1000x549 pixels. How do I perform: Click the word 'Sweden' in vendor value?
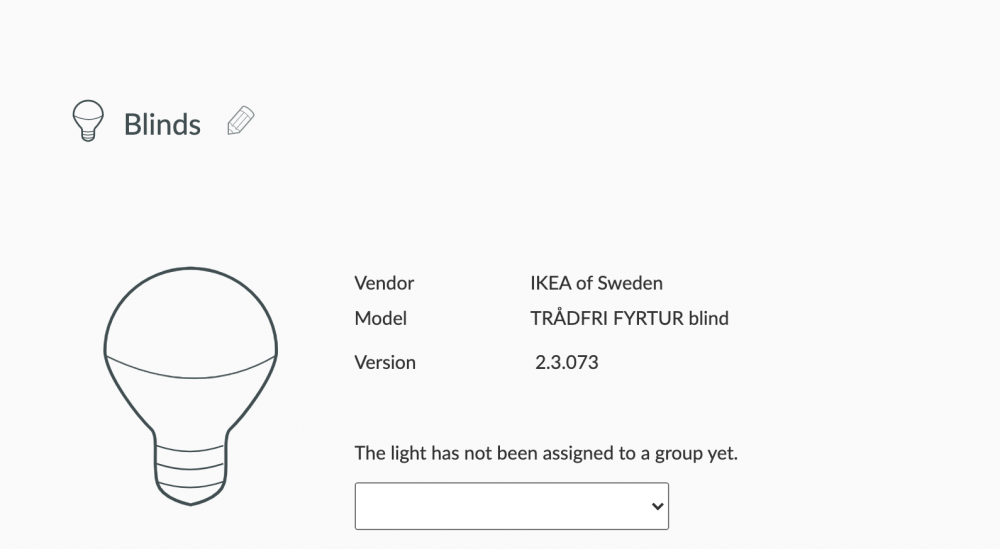tap(630, 283)
